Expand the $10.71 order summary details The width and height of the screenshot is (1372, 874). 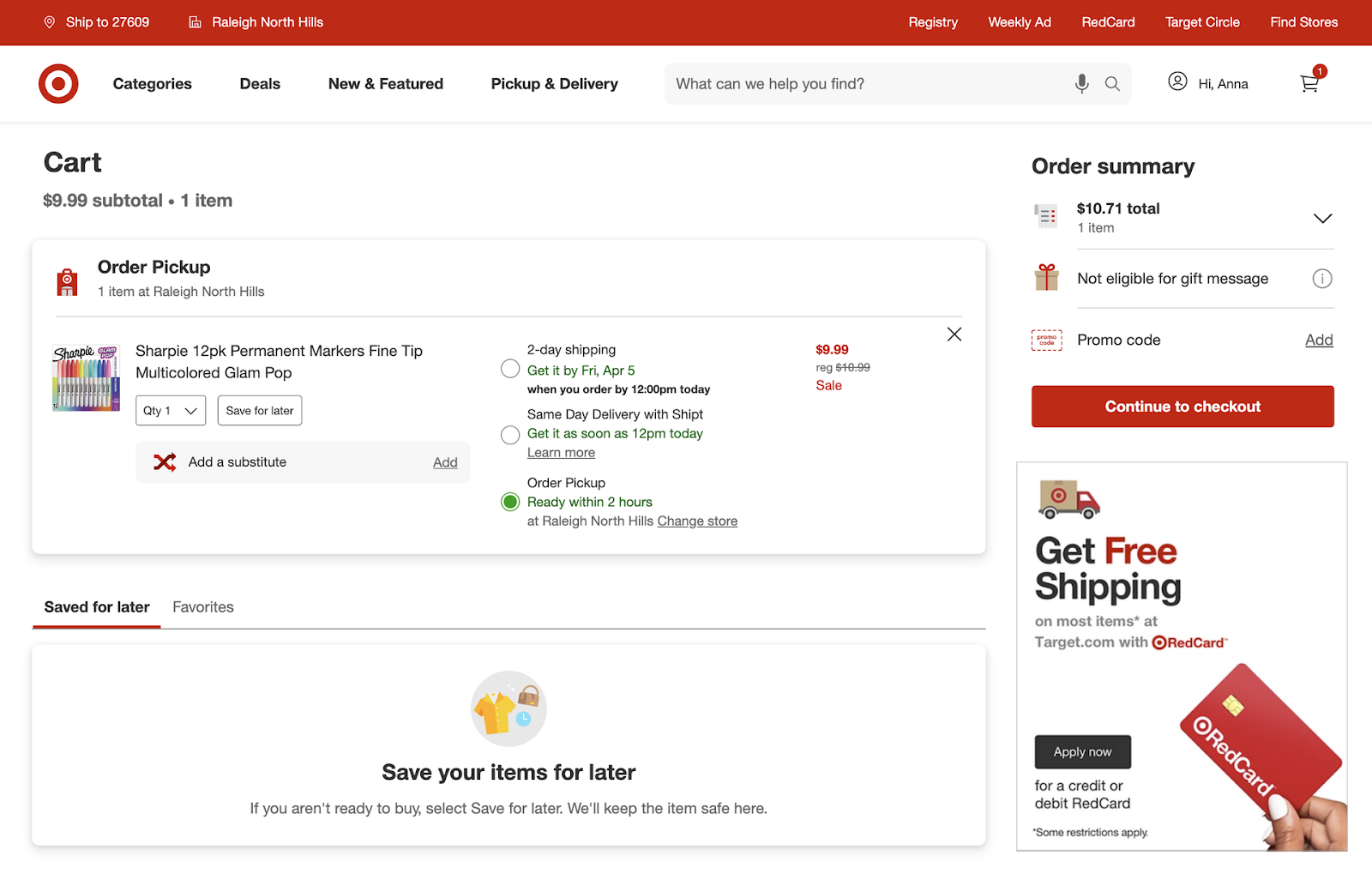[x=1321, y=218]
